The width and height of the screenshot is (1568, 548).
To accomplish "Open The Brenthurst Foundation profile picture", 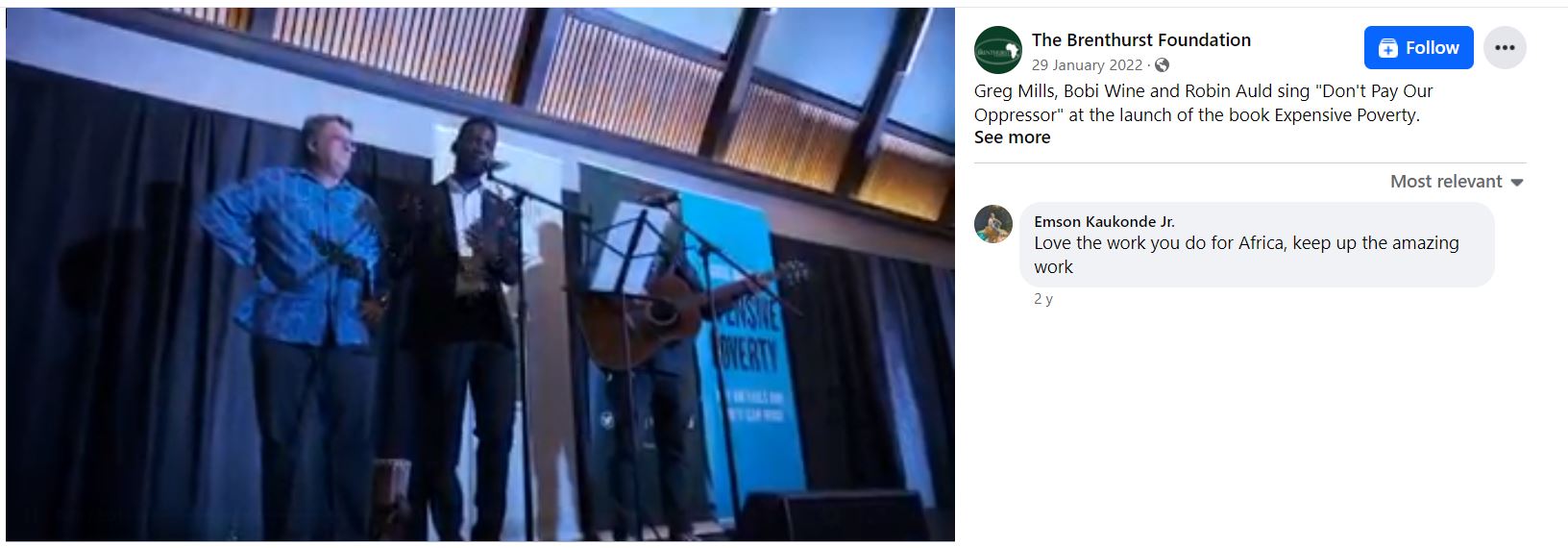I will pos(997,50).
